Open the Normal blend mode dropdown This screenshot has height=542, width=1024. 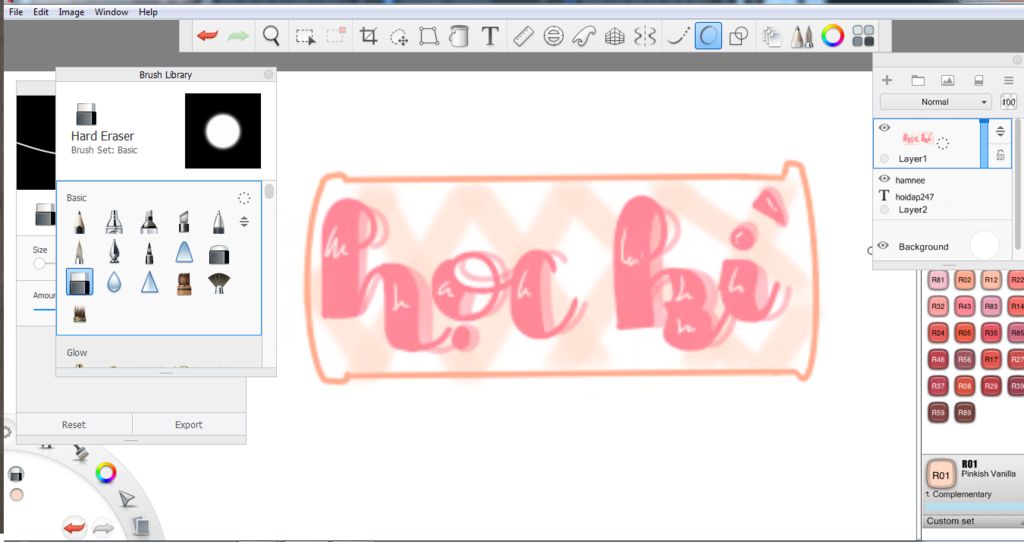(x=935, y=102)
